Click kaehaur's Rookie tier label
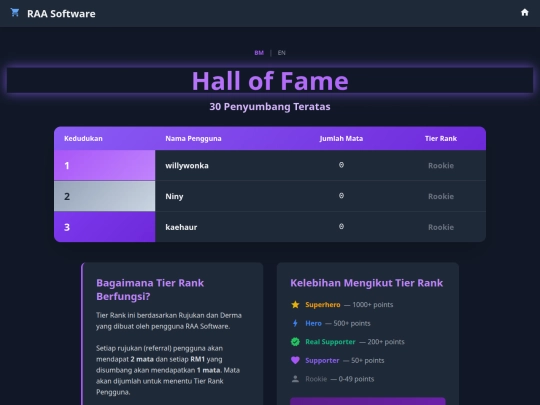This screenshot has height=405, width=540. click(441, 227)
